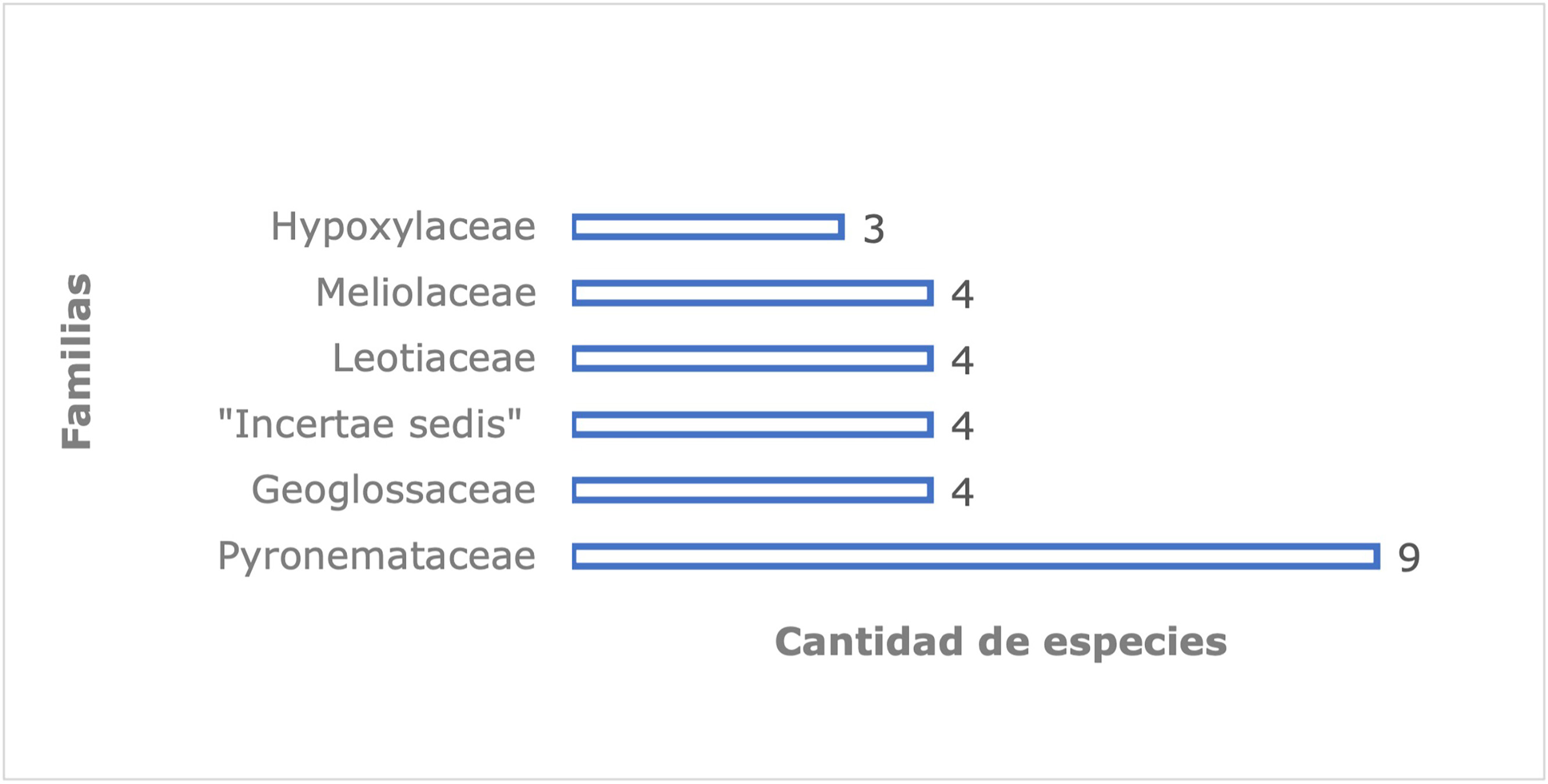
Task: Click the Familias vertical axis title
Action: 77,361
